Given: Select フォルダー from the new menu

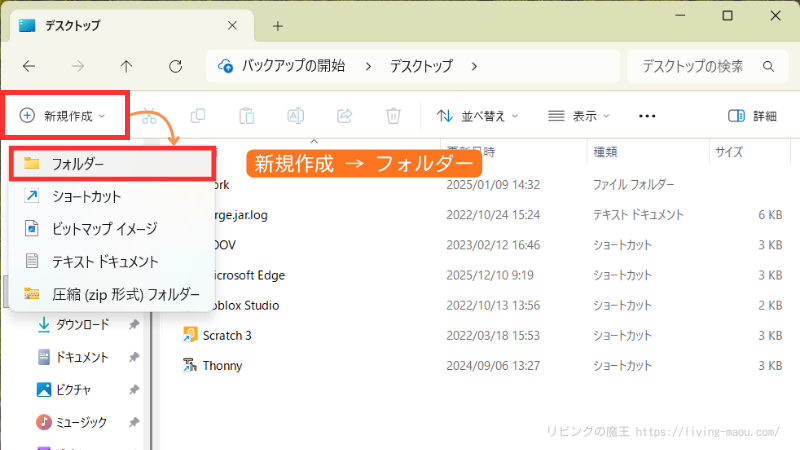Looking at the screenshot, I should pyautogui.click(x=110, y=163).
